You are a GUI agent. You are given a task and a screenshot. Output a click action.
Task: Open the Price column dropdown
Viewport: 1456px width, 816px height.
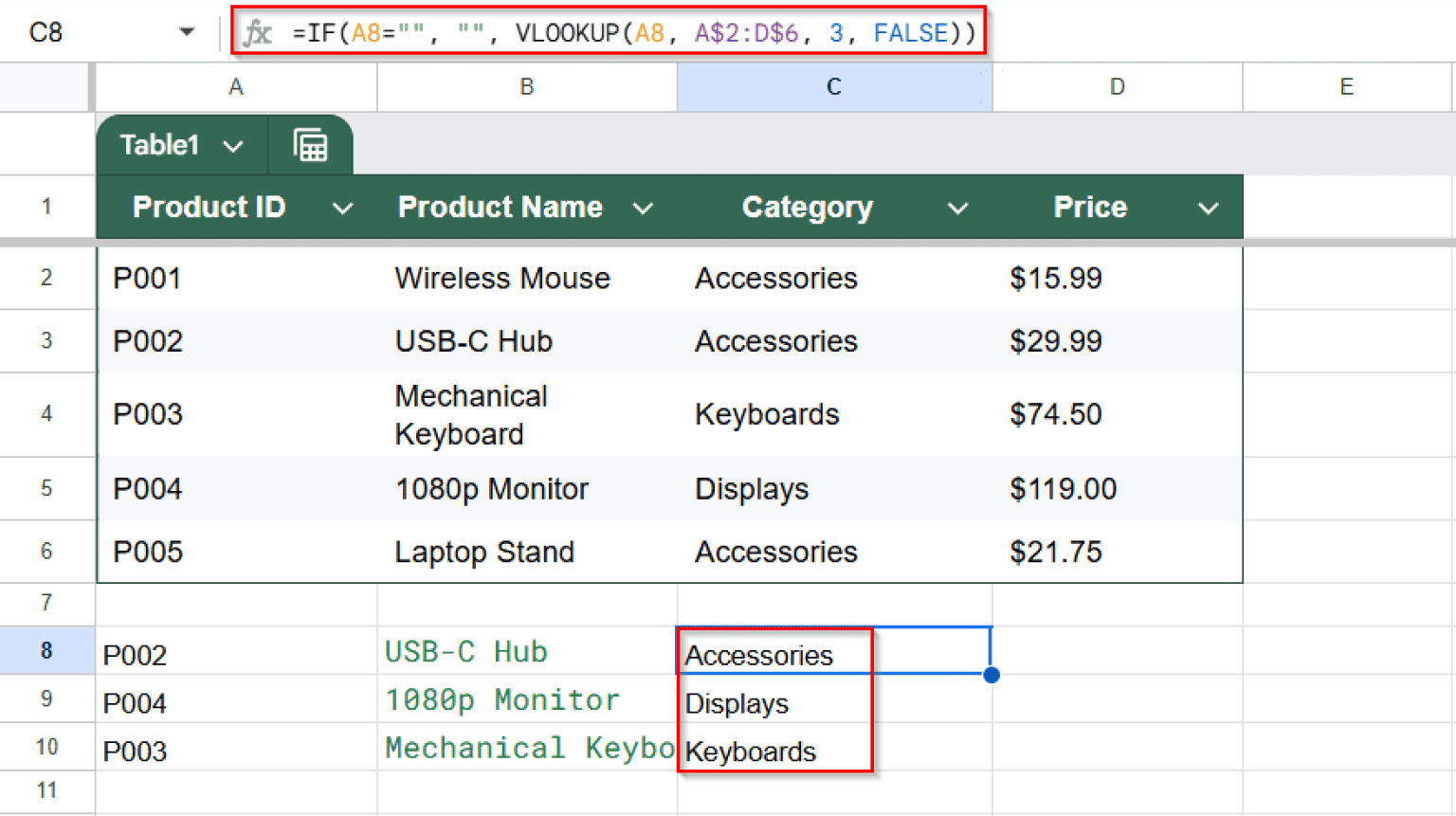(1209, 207)
